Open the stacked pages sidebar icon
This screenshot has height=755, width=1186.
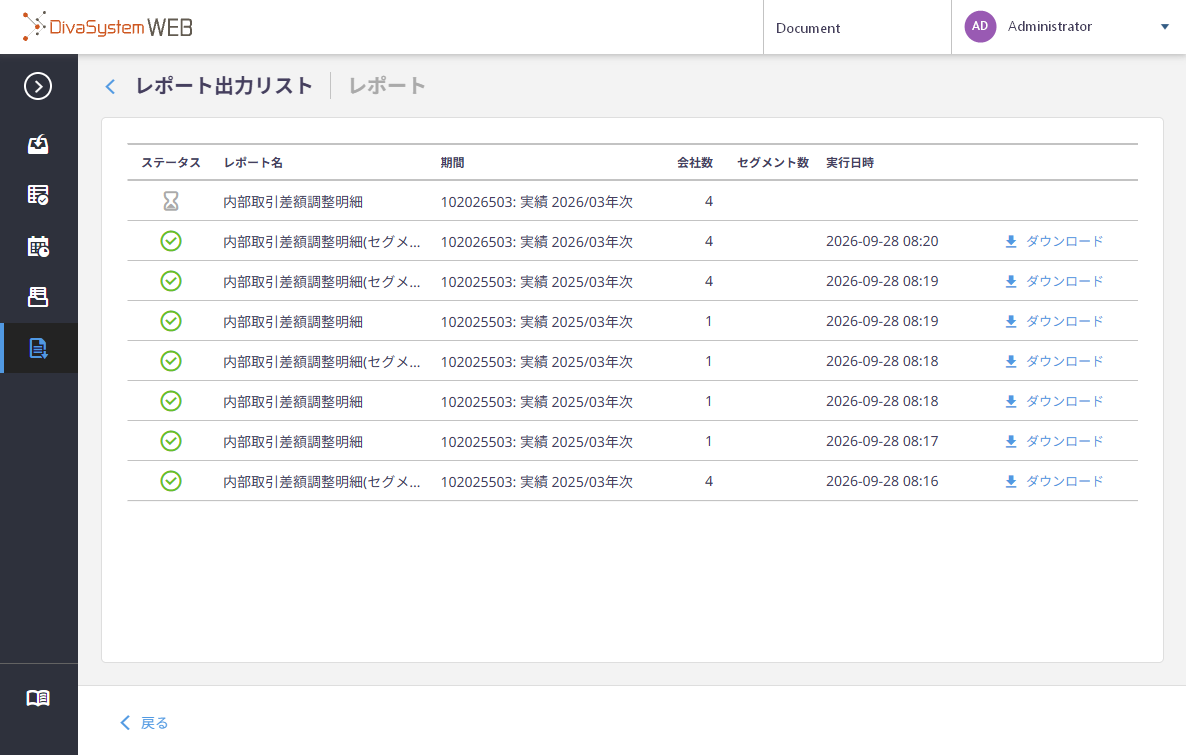click(38, 297)
